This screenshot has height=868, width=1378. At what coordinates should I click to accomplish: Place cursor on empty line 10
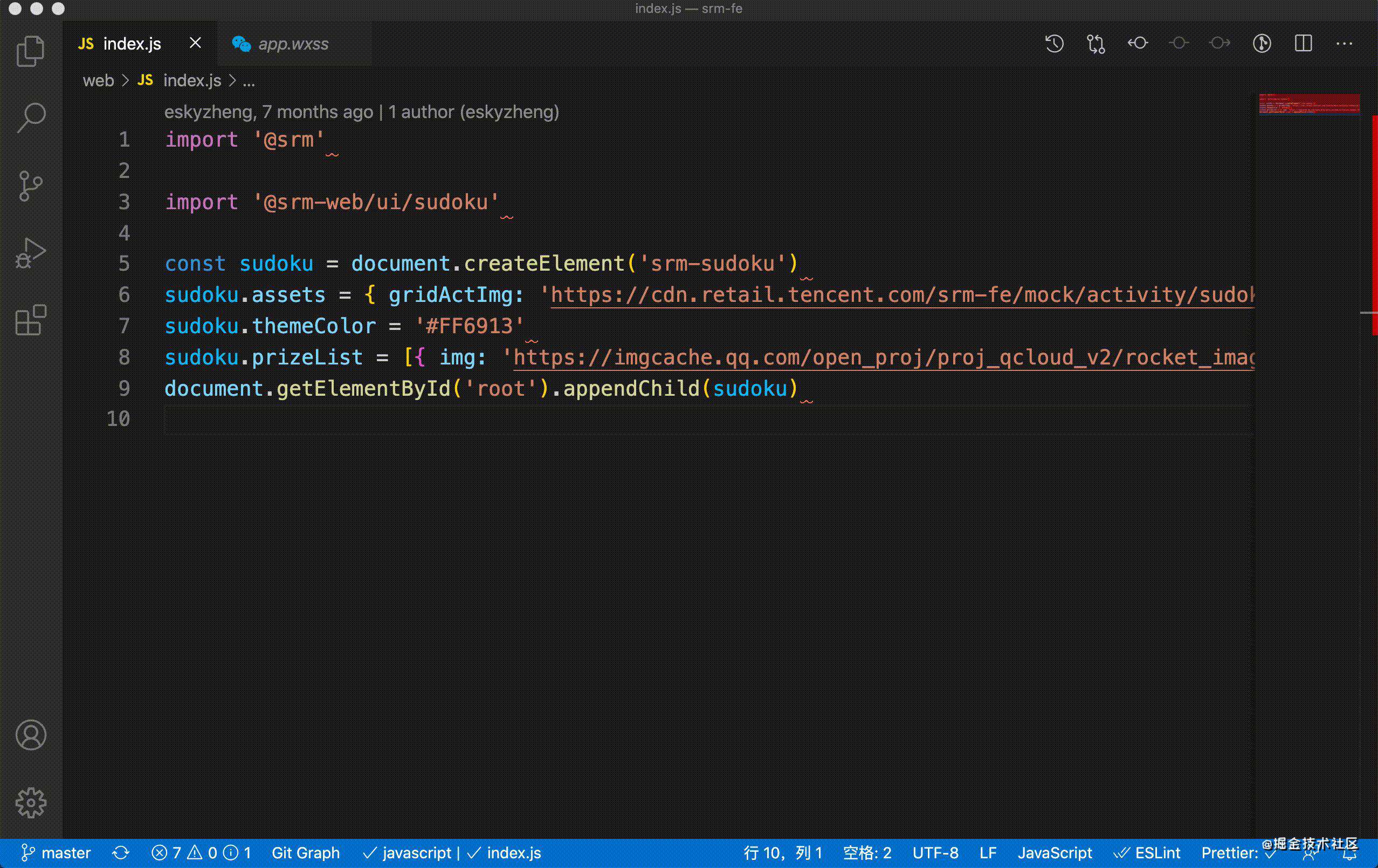[x=708, y=419]
